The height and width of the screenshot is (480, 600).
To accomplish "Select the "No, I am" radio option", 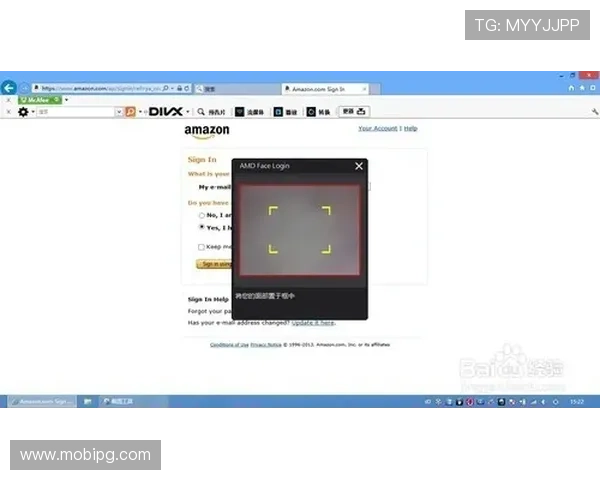I will [202, 215].
